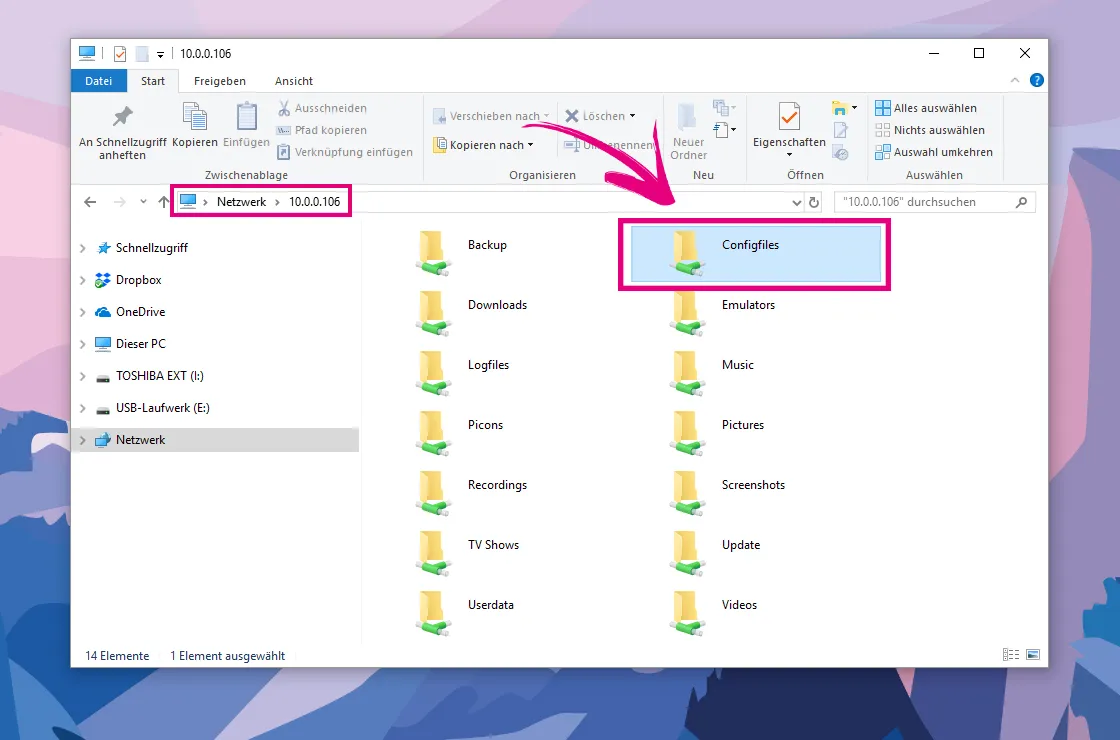This screenshot has width=1120, height=740.
Task: Click 10.0.0.106 in the address breadcrumb
Action: (x=314, y=202)
